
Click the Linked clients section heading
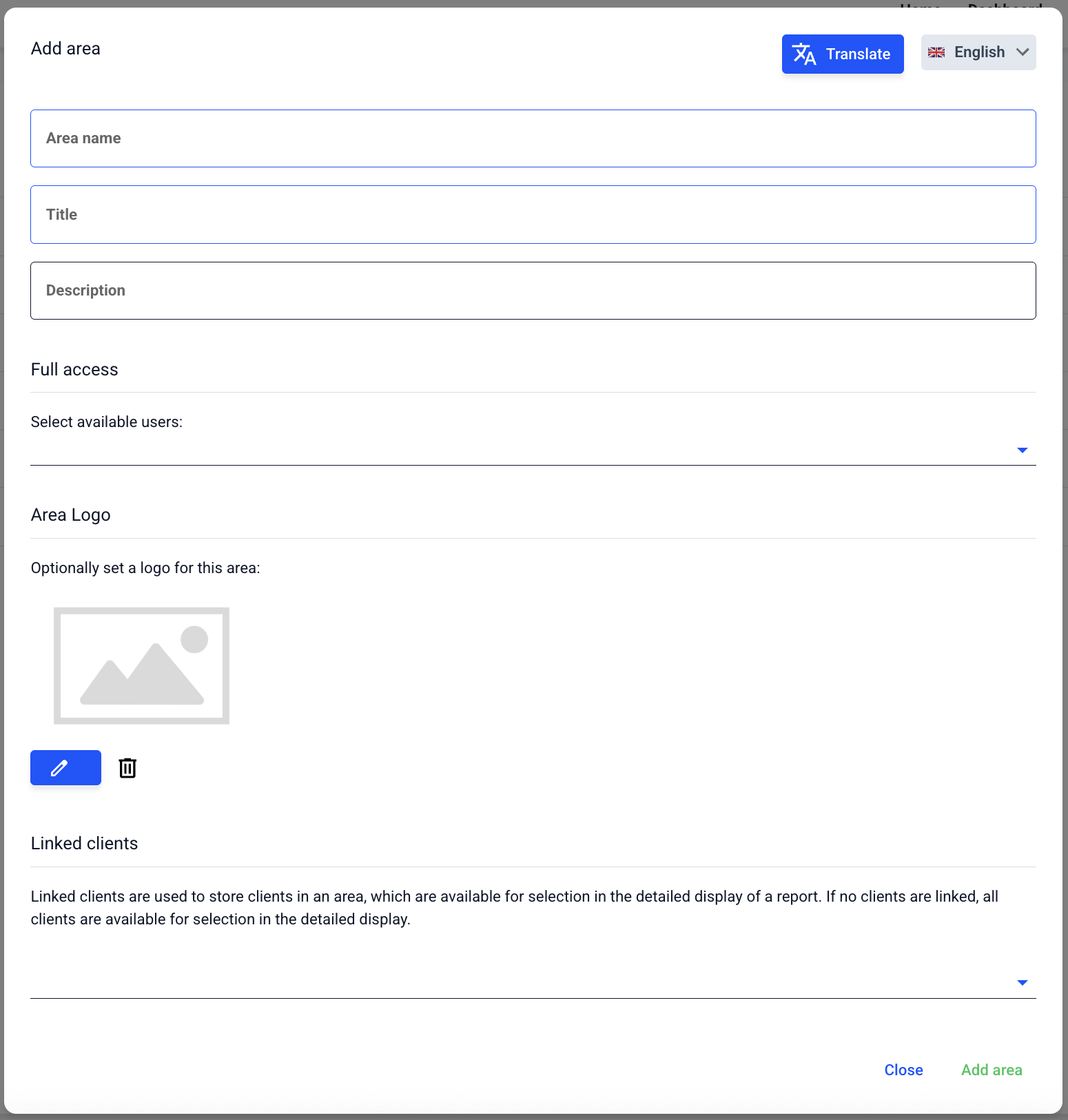coord(84,844)
